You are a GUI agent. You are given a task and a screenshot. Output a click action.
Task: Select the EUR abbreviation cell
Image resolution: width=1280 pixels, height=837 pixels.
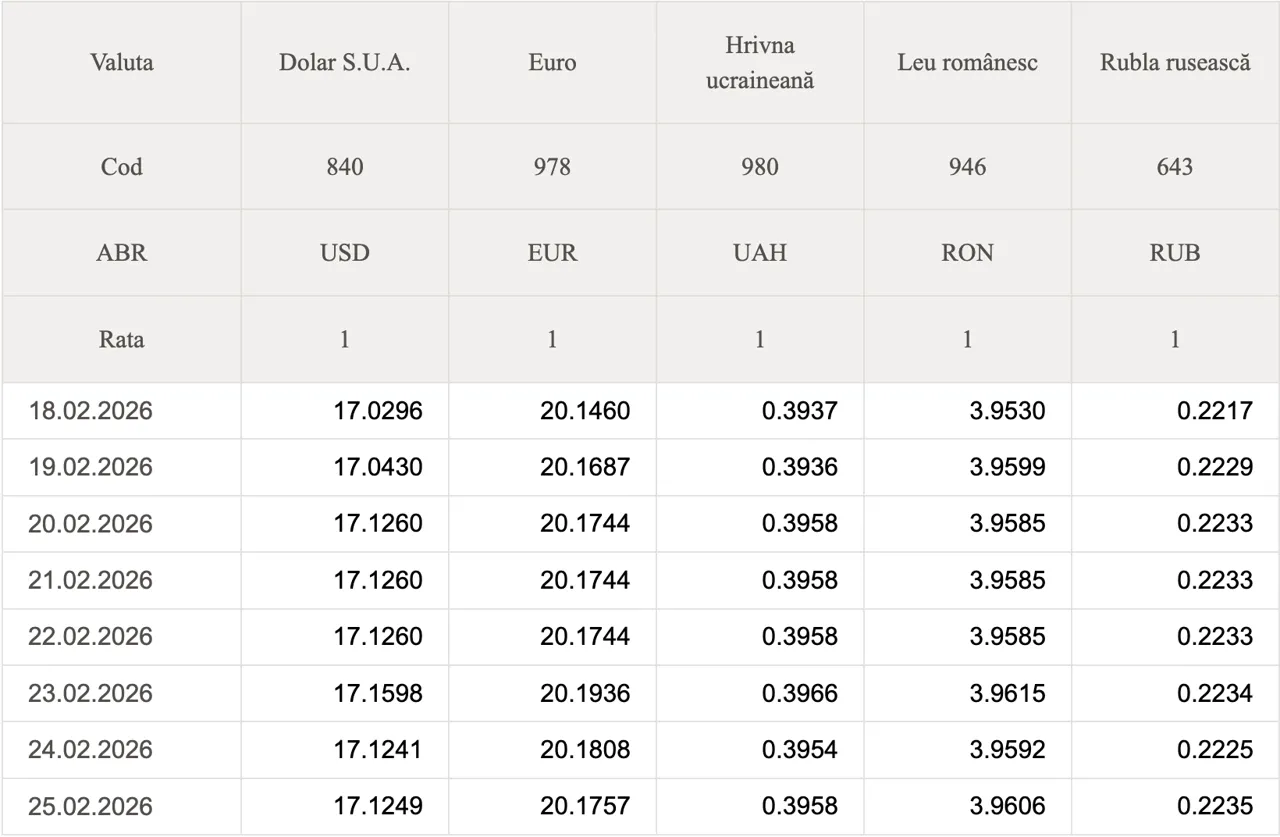pyautogui.click(x=552, y=253)
